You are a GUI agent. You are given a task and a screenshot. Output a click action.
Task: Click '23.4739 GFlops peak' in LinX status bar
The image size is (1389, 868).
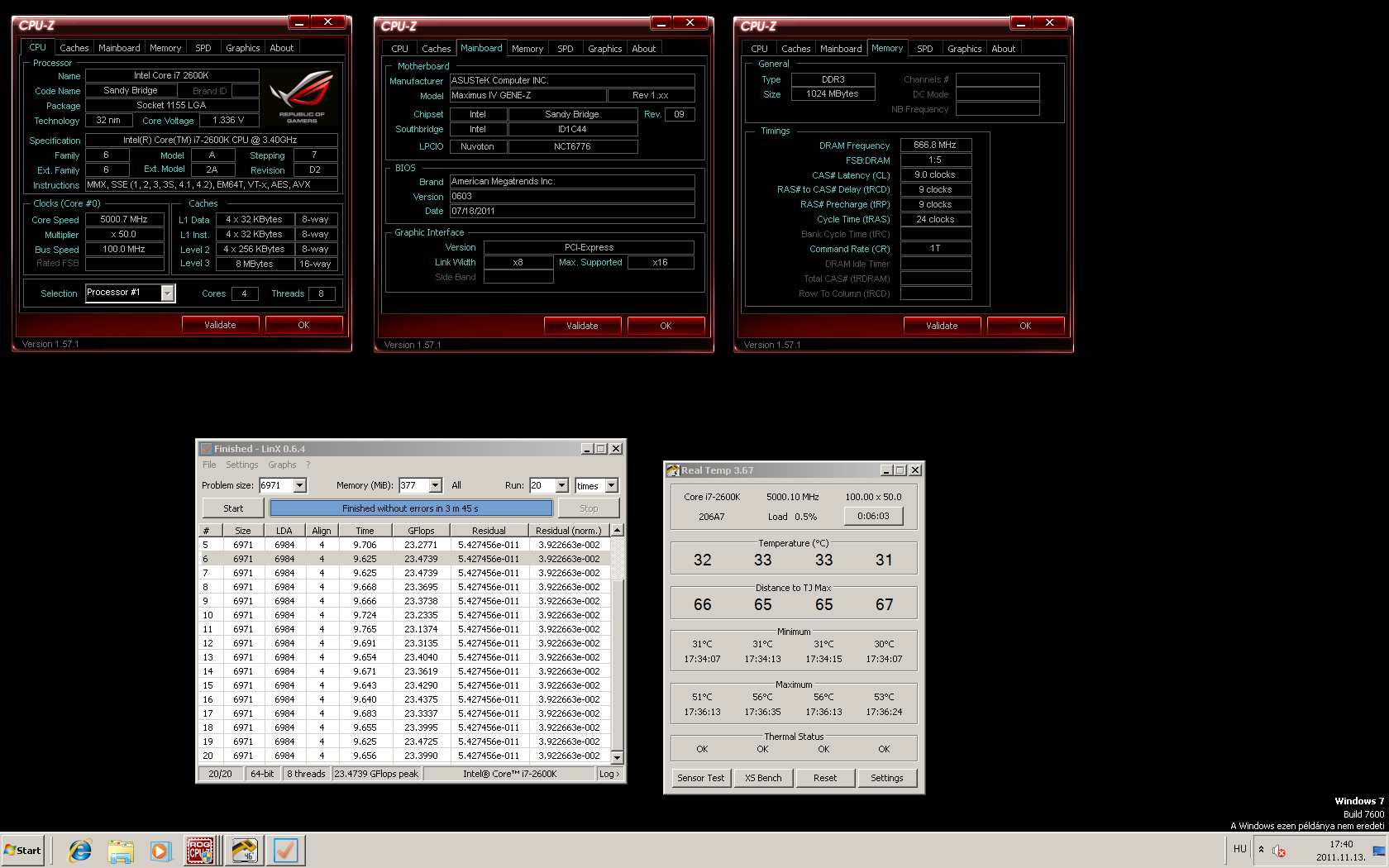click(376, 774)
